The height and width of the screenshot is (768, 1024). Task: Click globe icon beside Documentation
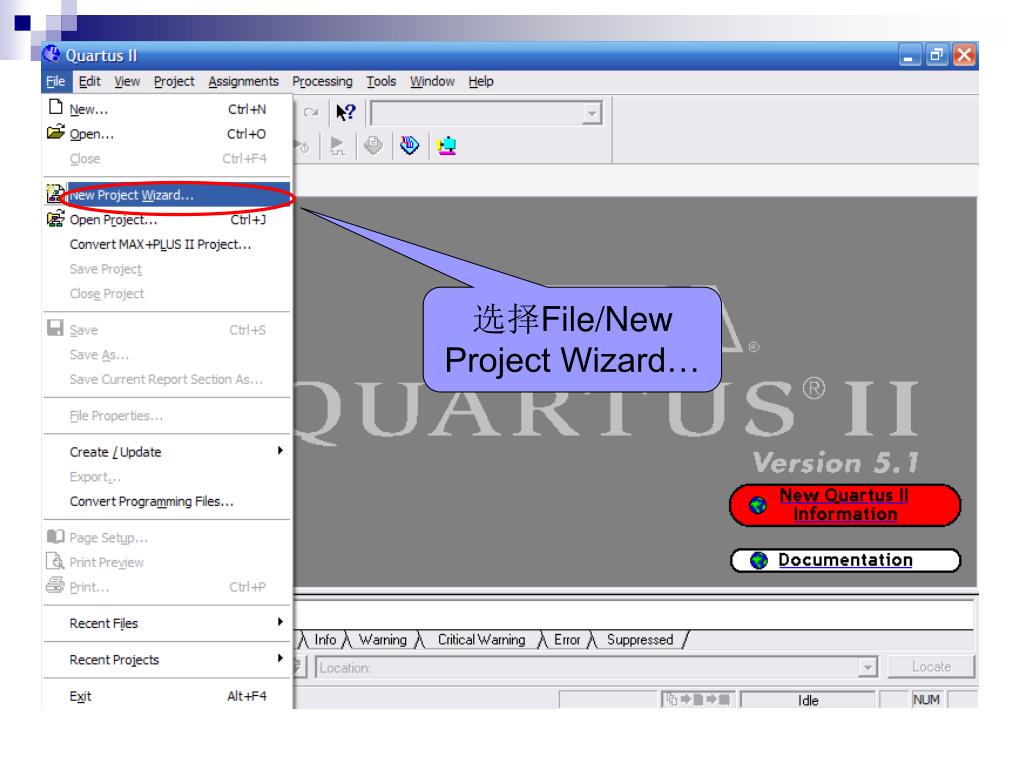759,560
